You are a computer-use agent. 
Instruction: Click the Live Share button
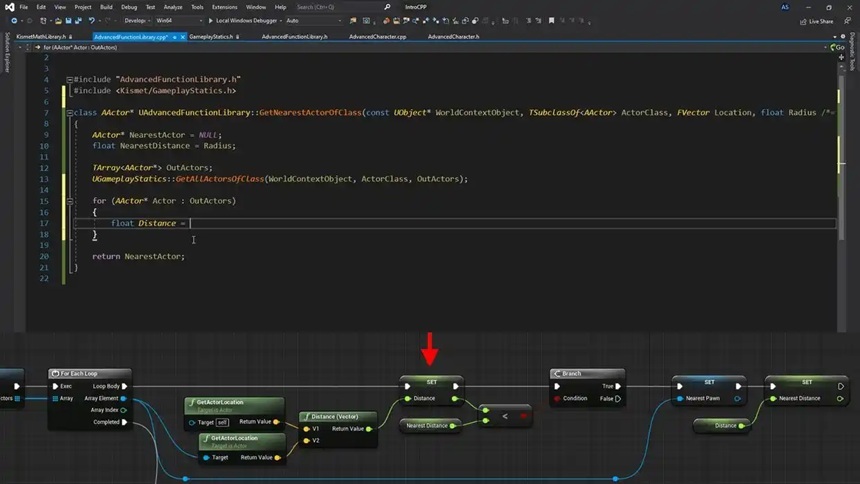pyautogui.click(x=816, y=21)
